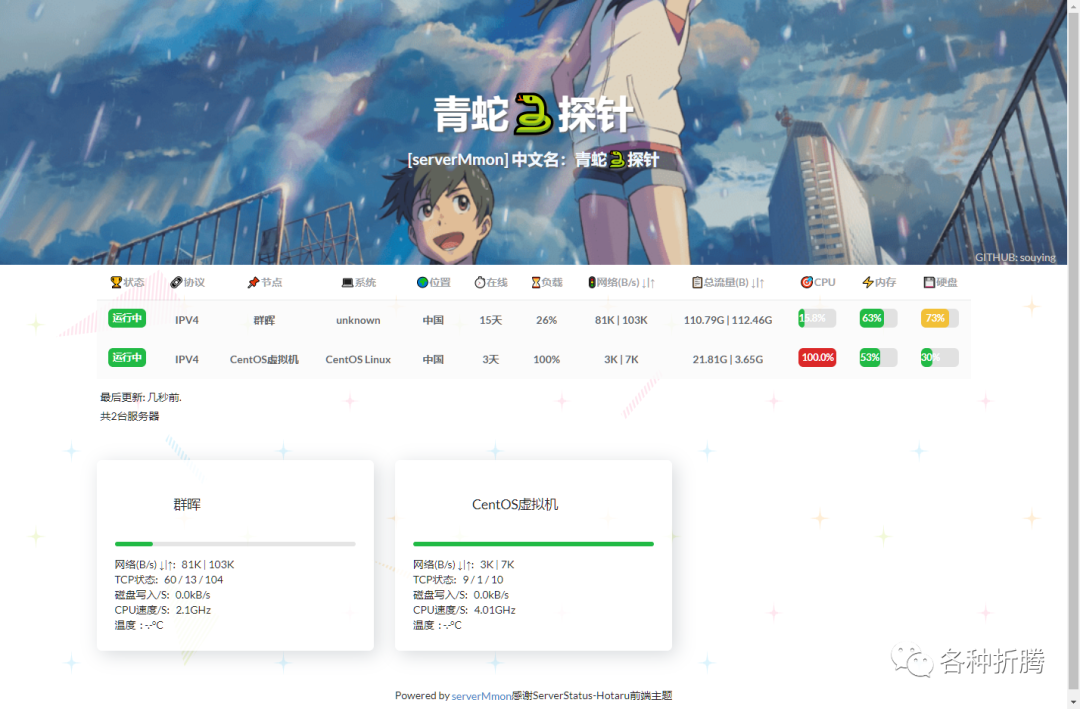The width and height of the screenshot is (1080, 709).
Task: Click CPU速度/S: 4.01GHz line
Action: click(464, 610)
